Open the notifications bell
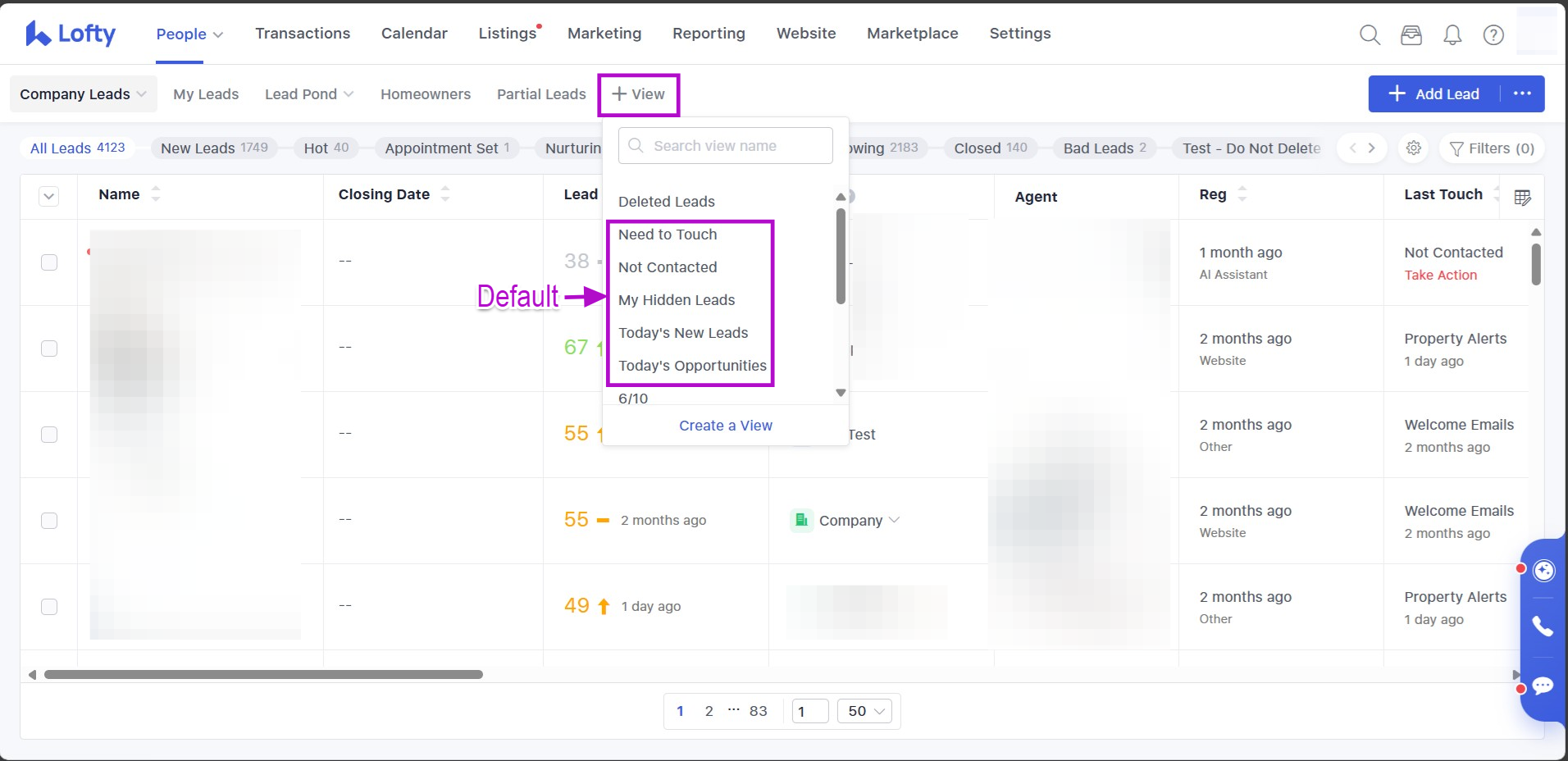This screenshot has width=1568, height=761. pos(1452,34)
